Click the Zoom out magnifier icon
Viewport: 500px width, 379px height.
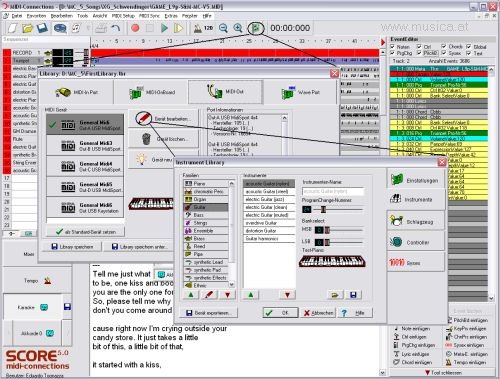coord(223,28)
